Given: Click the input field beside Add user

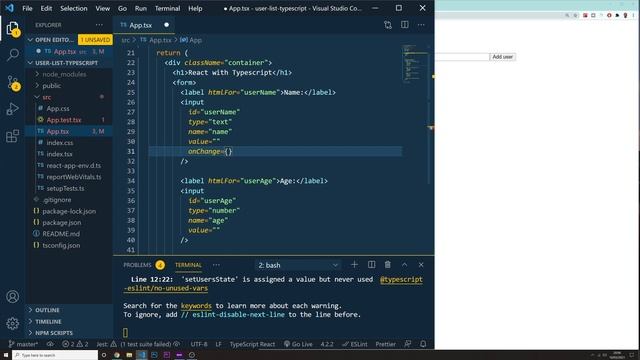Looking at the screenshot, I should click(x=462, y=57).
